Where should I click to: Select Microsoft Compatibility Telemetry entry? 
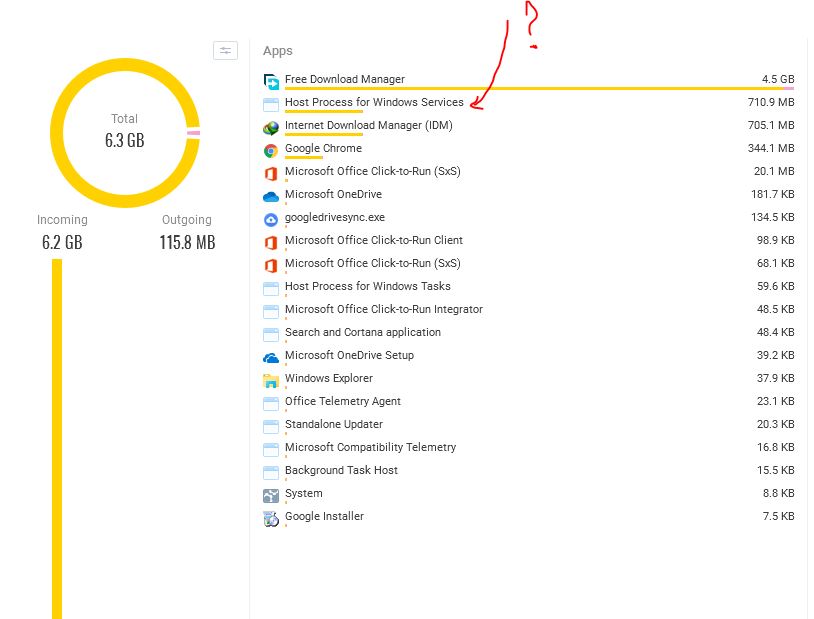tap(370, 447)
